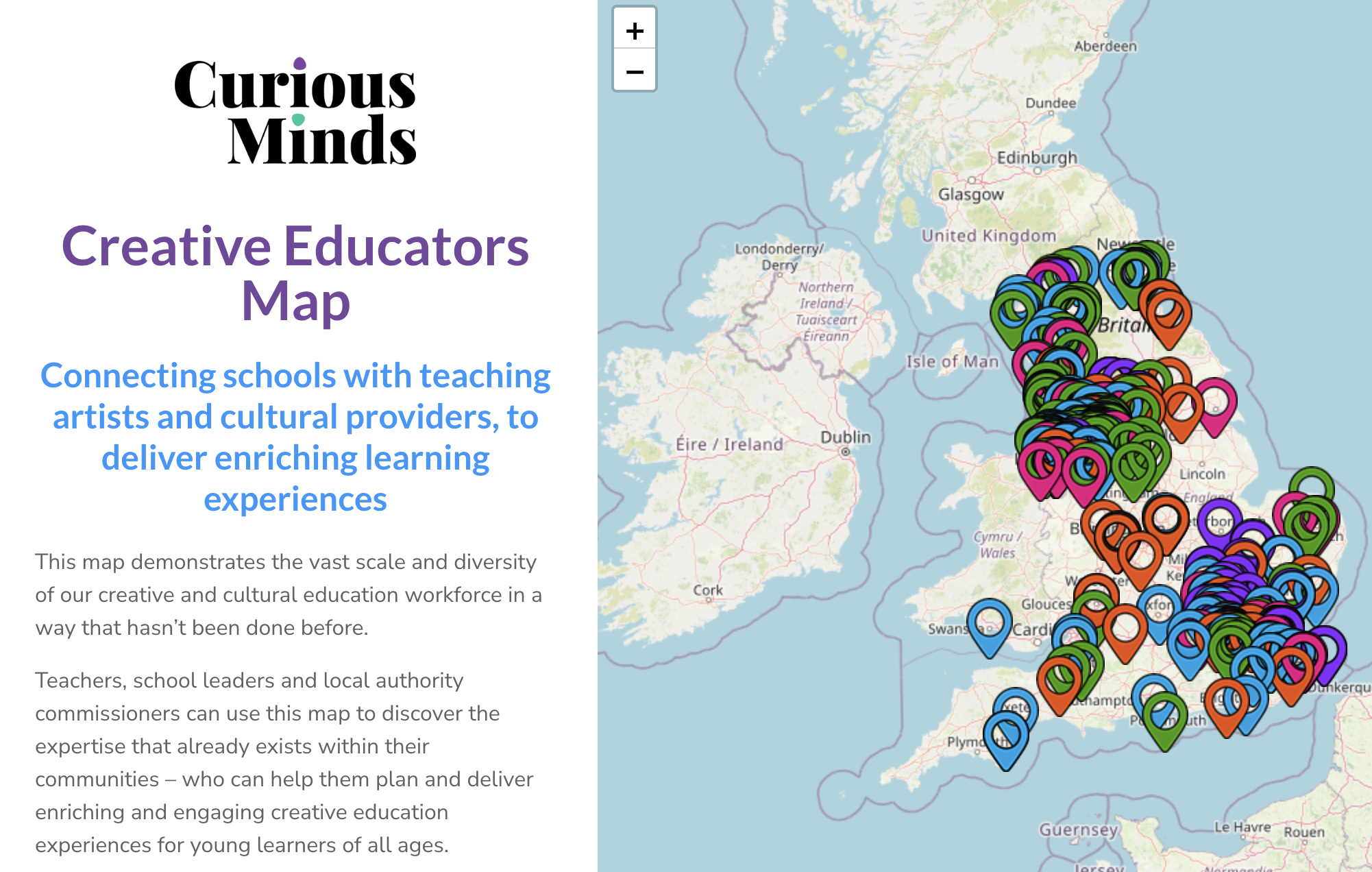The width and height of the screenshot is (1372, 872).
Task: Click the Cymru / Wales map label
Action: click(x=997, y=545)
